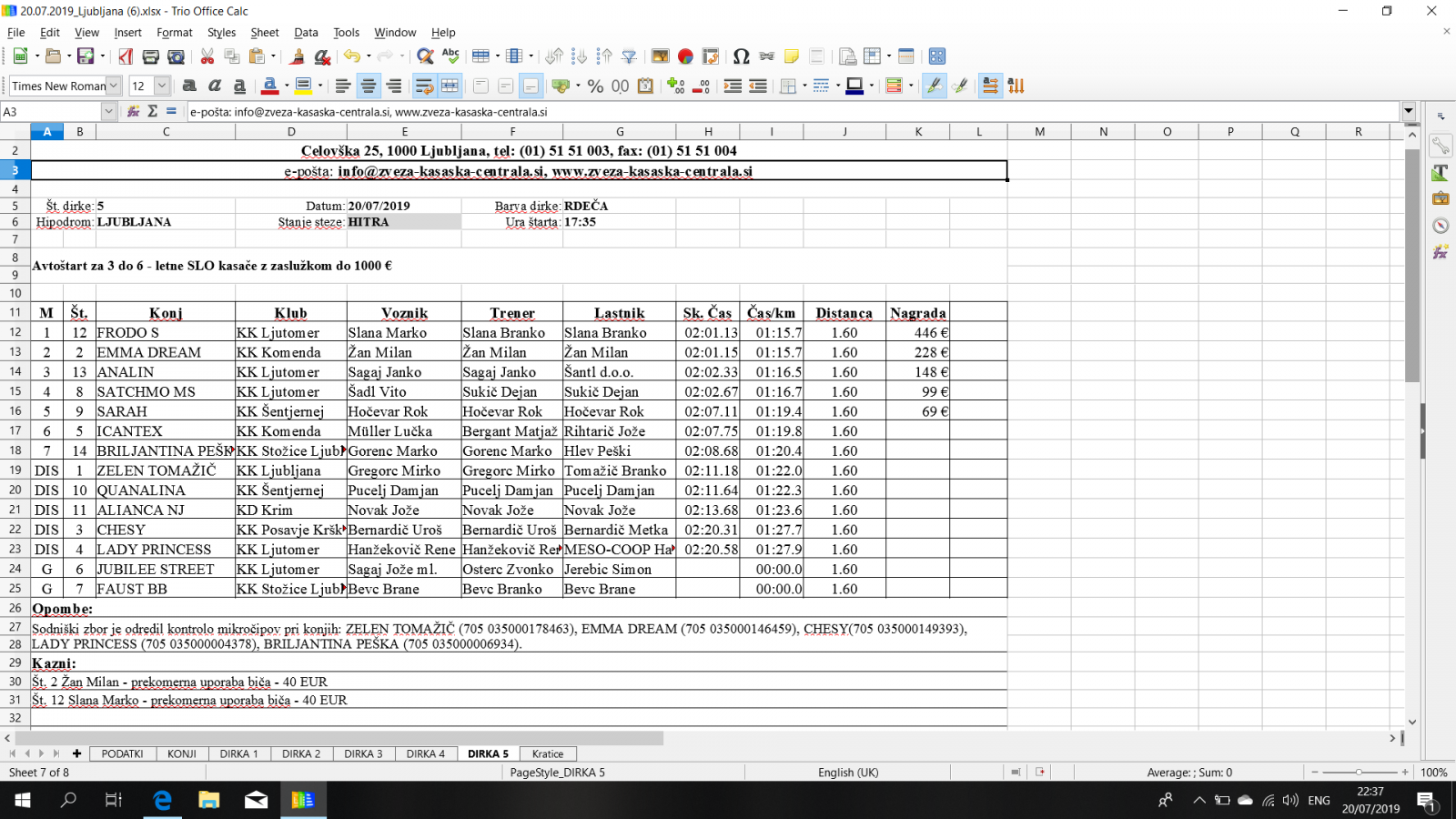
Task: Click the AutoFilter funnel icon
Action: coord(629,56)
